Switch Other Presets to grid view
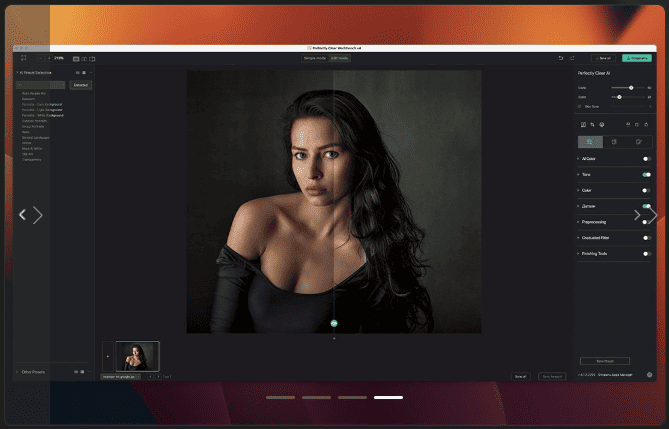 click(x=76, y=372)
